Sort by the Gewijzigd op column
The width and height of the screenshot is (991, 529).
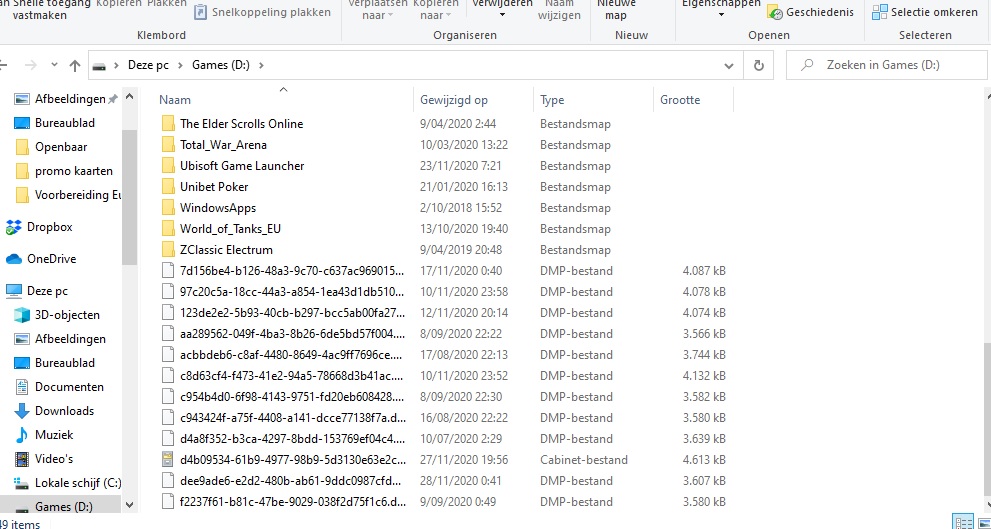pyautogui.click(x=473, y=100)
